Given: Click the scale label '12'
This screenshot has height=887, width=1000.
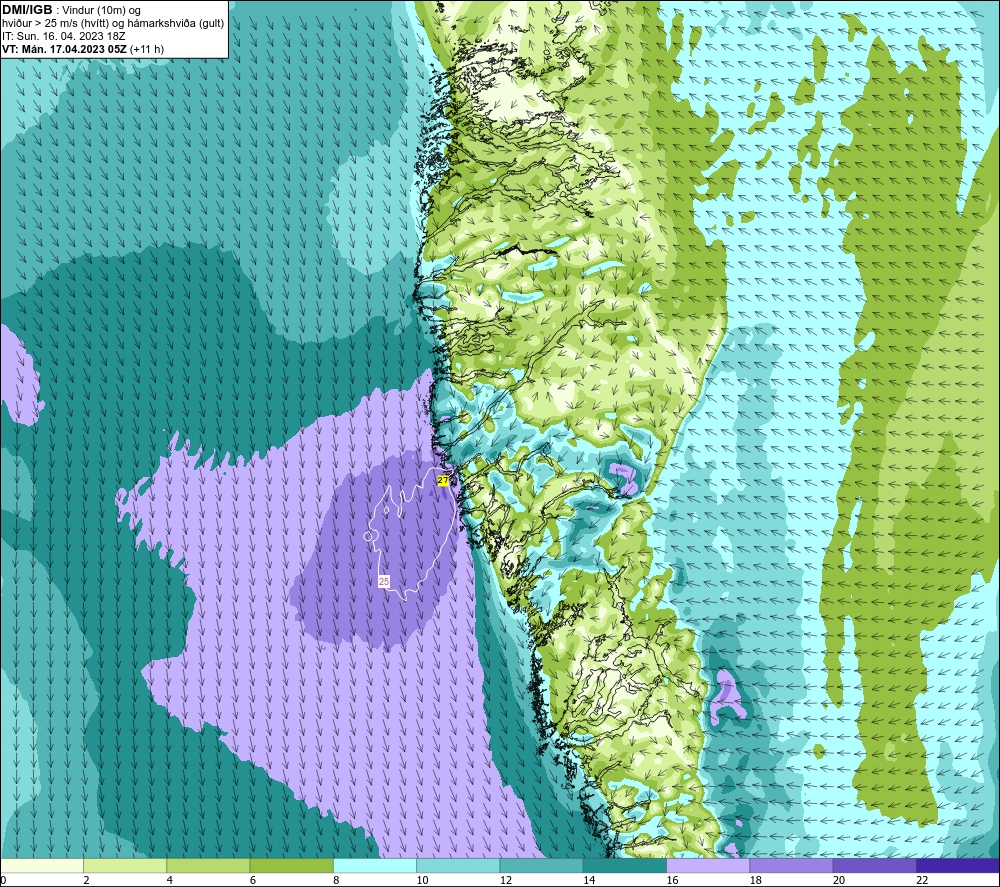Looking at the screenshot, I should coord(506,880).
